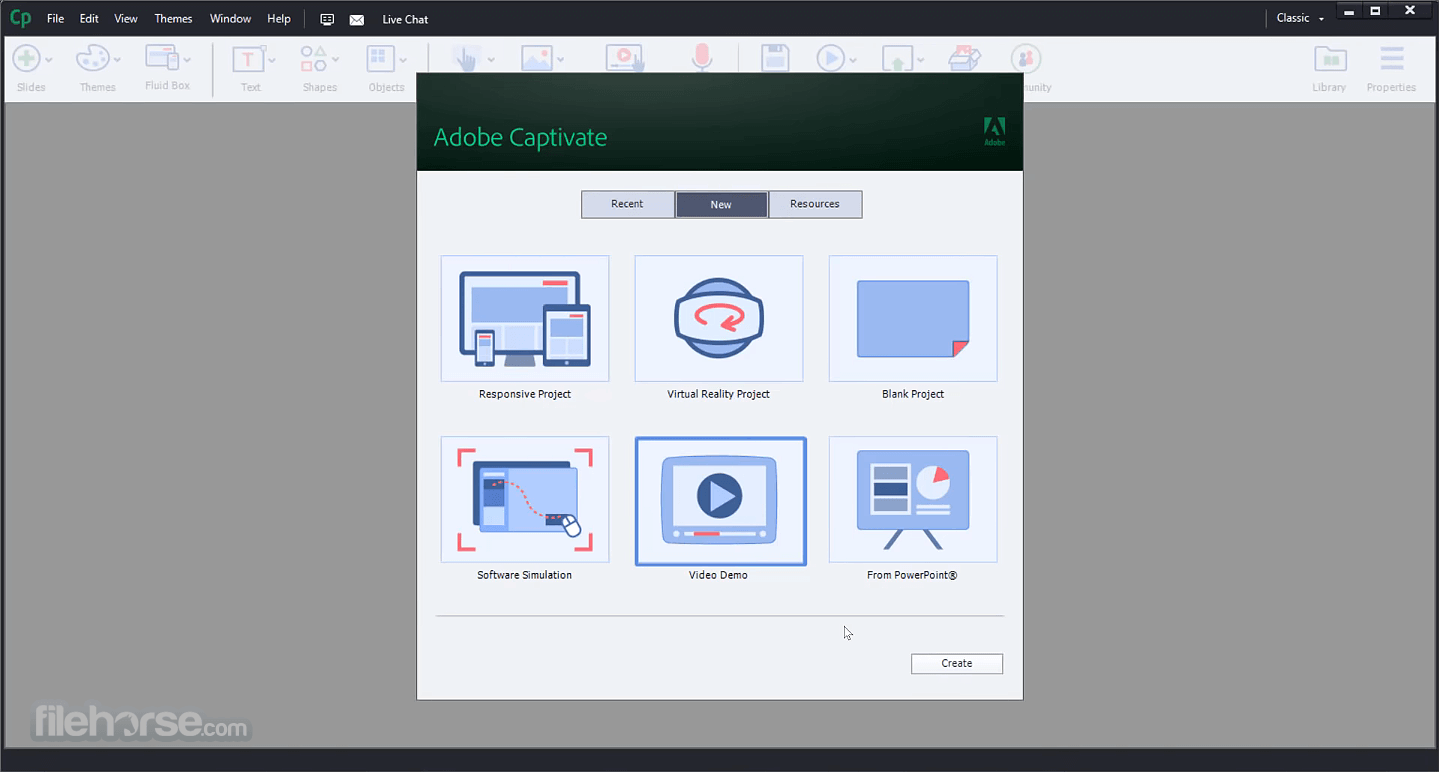Click the Slides toolbar icon
The width and height of the screenshot is (1439, 772).
[27, 59]
